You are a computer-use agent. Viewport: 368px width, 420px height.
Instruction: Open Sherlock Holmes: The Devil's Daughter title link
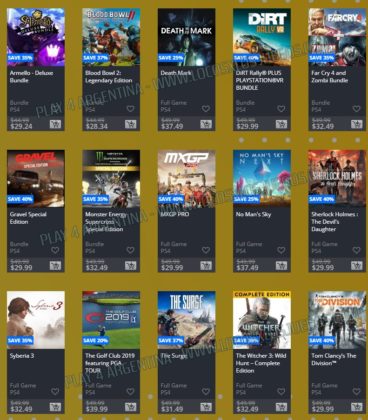point(335,222)
